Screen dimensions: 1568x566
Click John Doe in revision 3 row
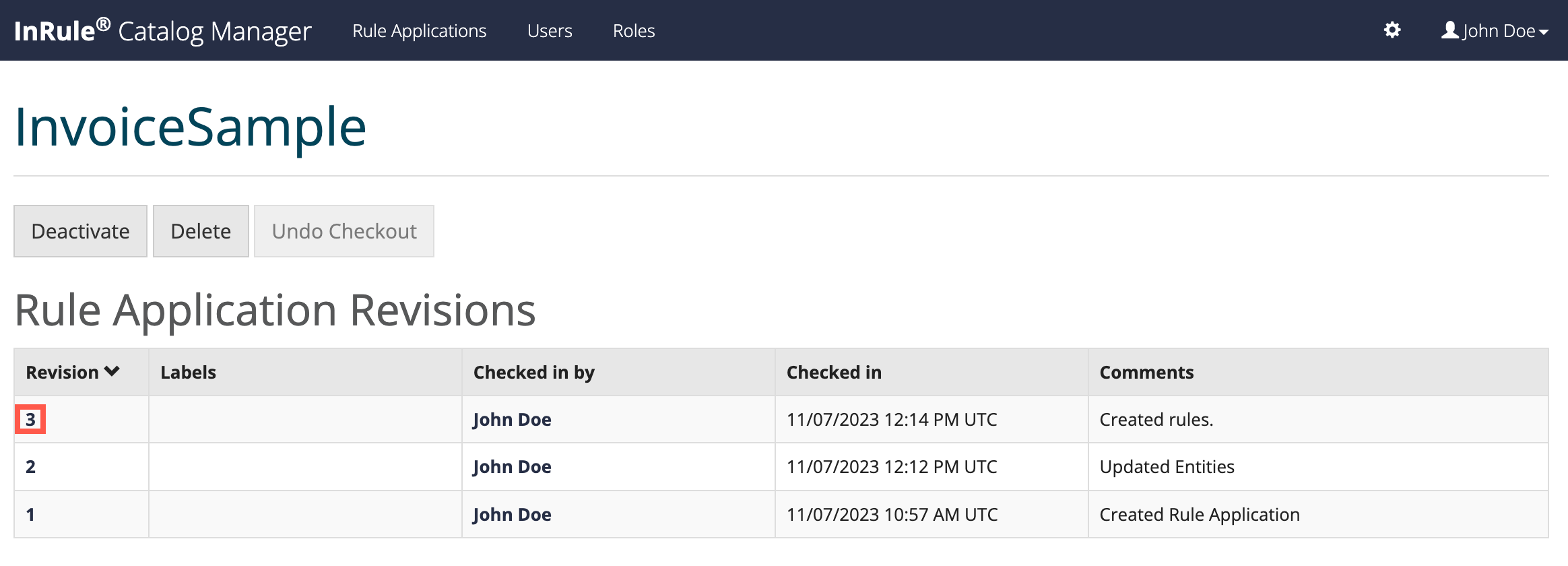(x=512, y=420)
